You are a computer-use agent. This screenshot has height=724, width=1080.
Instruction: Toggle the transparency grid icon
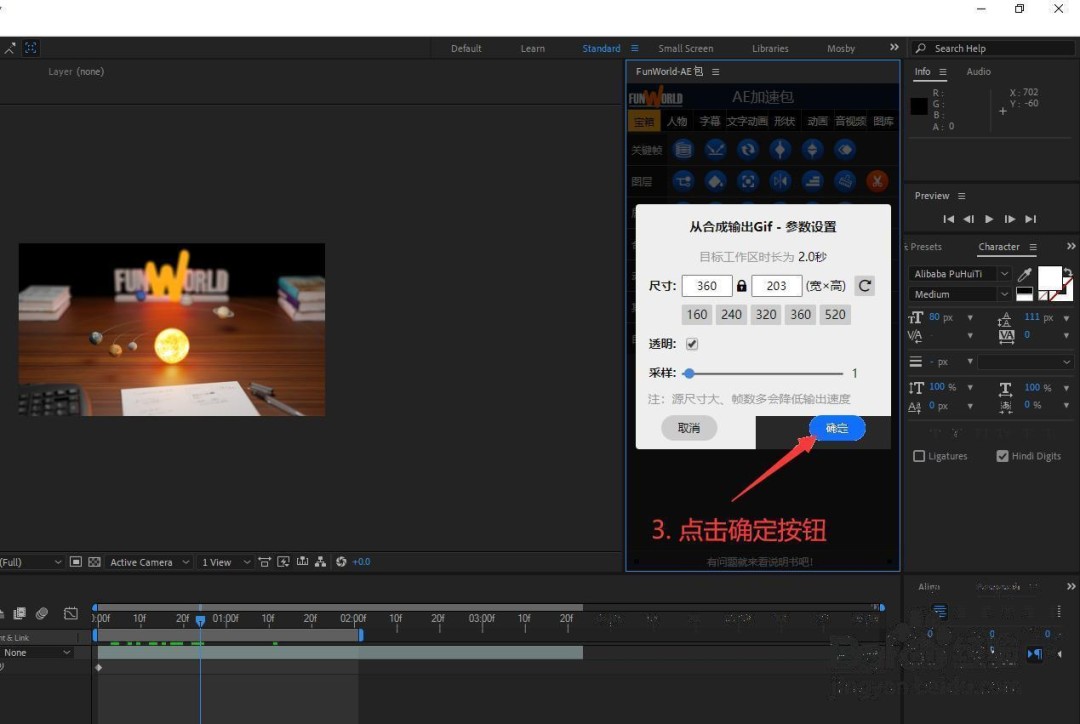[x=94, y=562]
